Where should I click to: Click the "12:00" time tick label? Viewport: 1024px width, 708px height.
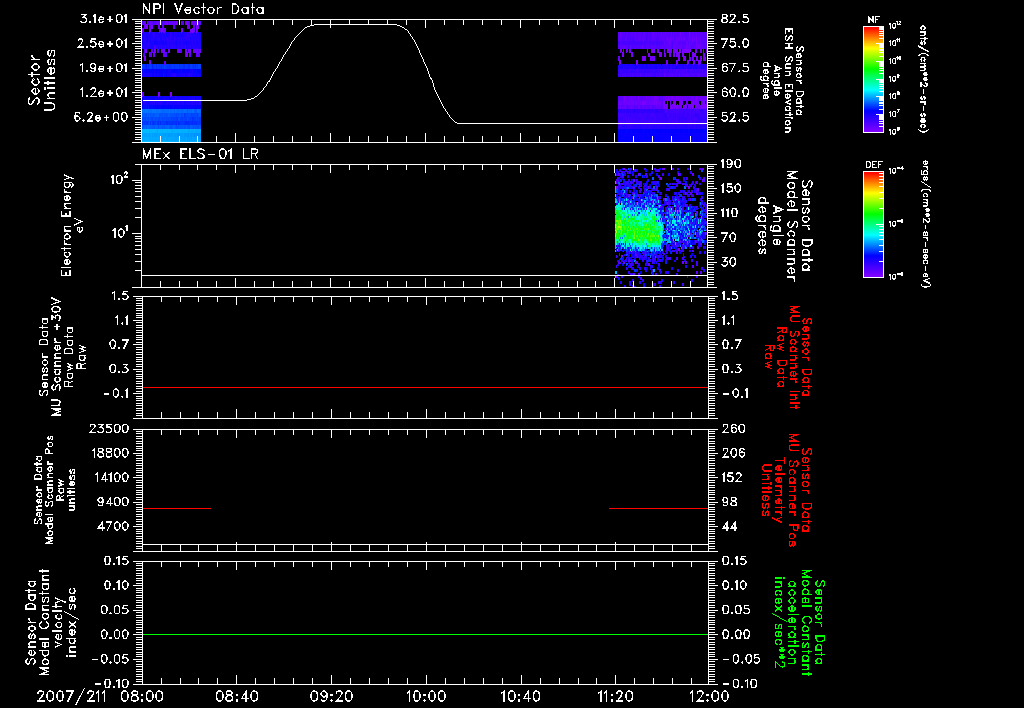click(x=709, y=696)
